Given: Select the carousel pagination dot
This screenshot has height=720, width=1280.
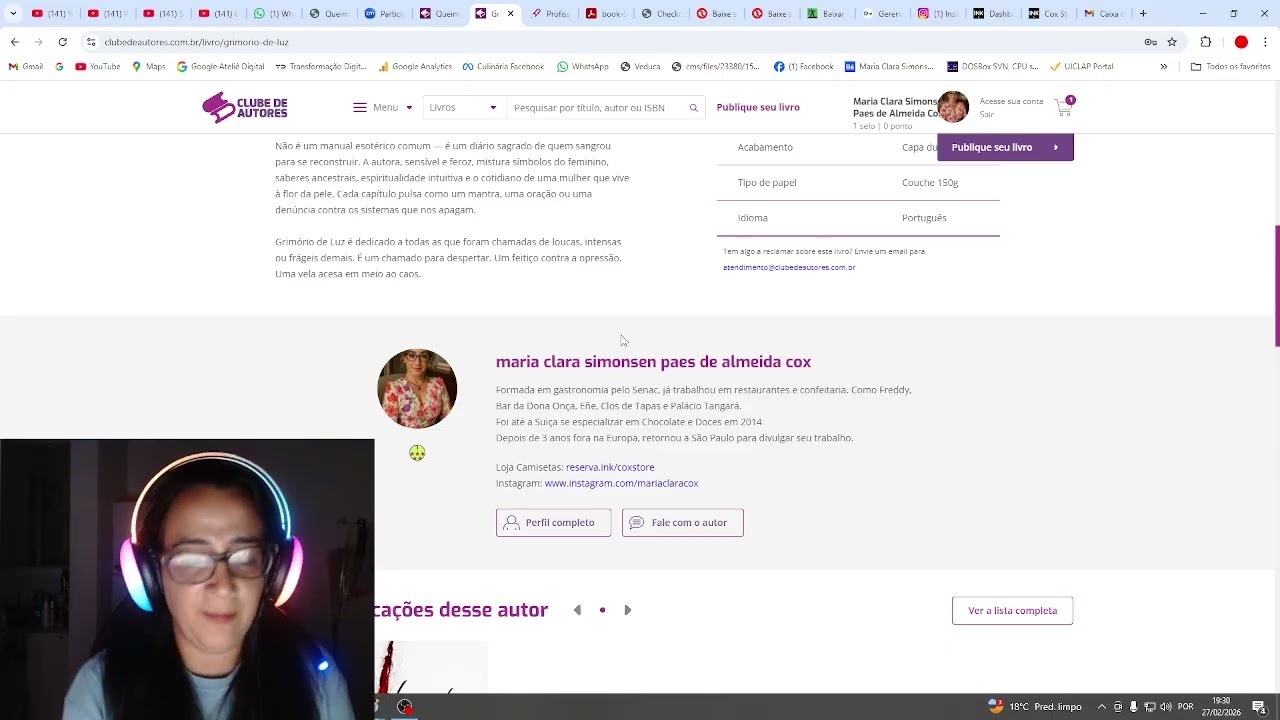Looking at the screenshot, I should (x=602, y=610).
